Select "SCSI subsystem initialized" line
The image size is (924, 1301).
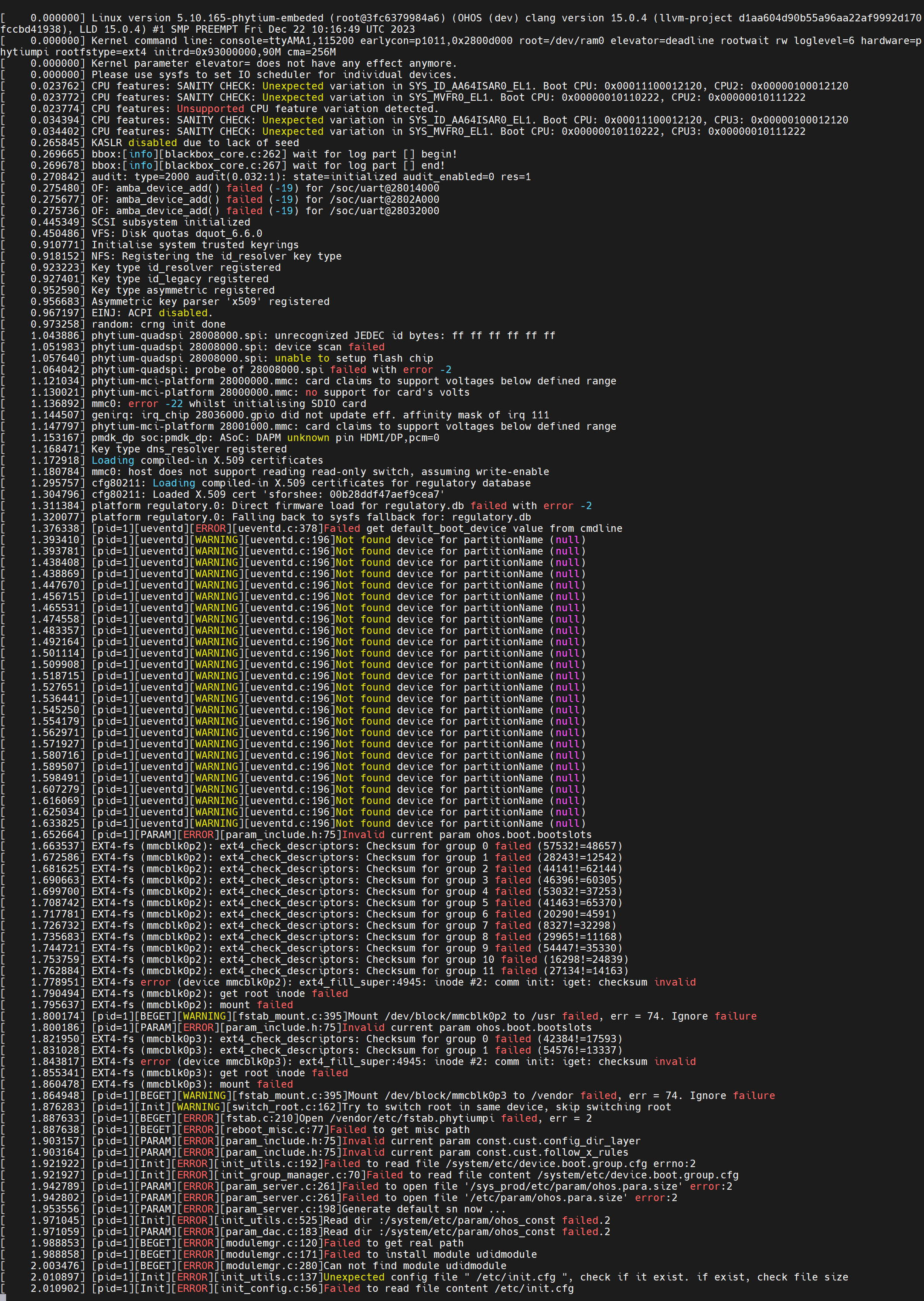coord(125,223)
